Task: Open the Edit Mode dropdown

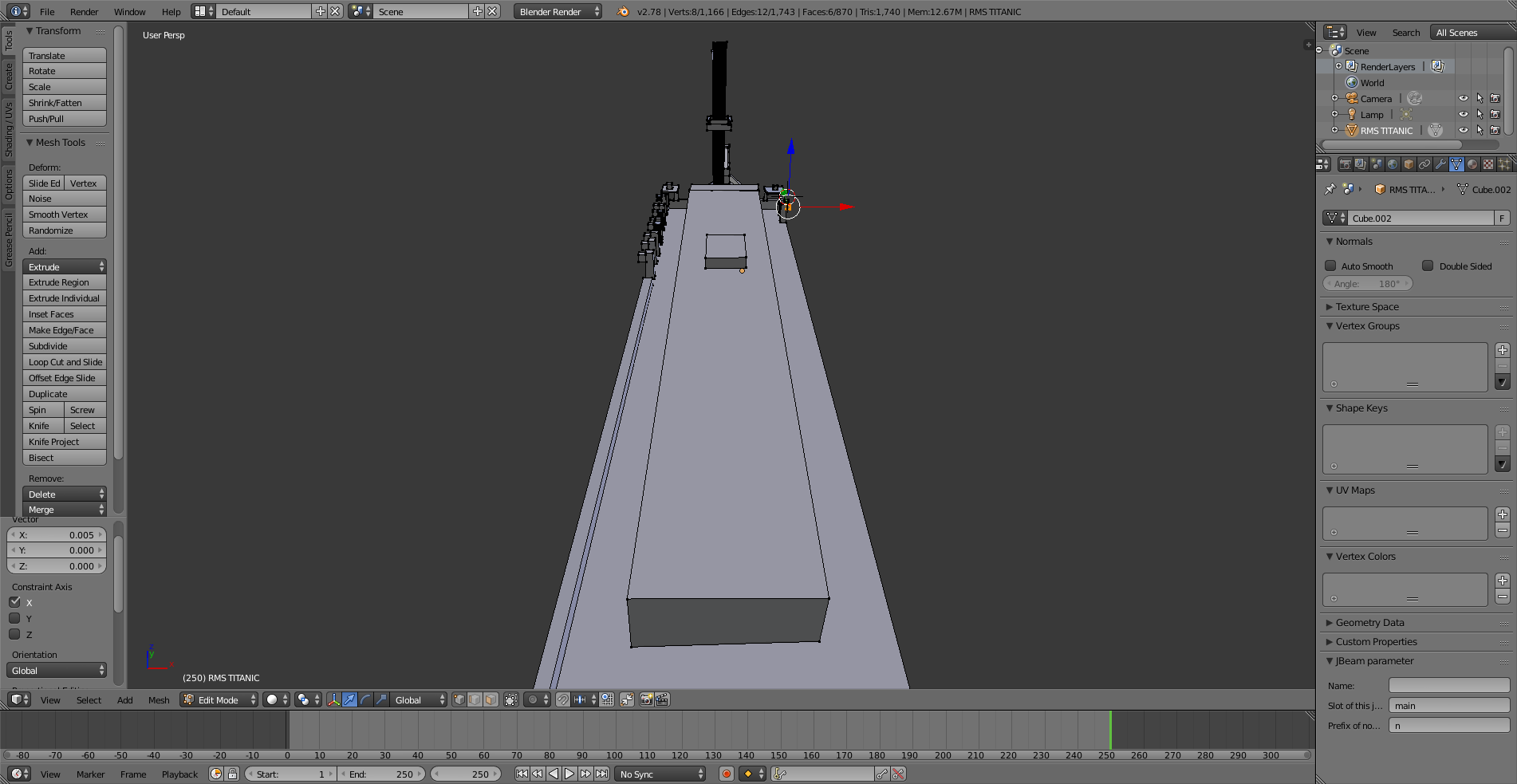Action: (219, 699)
